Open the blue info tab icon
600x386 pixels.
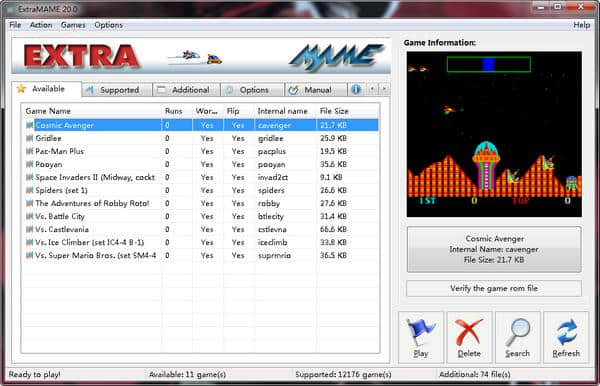(356, 90)
